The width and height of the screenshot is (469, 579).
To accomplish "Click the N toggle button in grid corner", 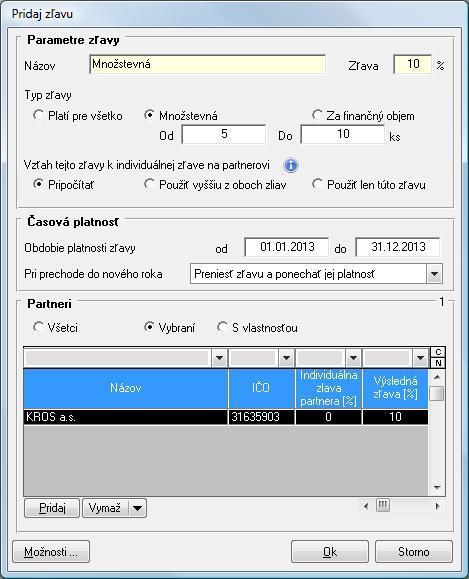I will click(x=438, y=363).
